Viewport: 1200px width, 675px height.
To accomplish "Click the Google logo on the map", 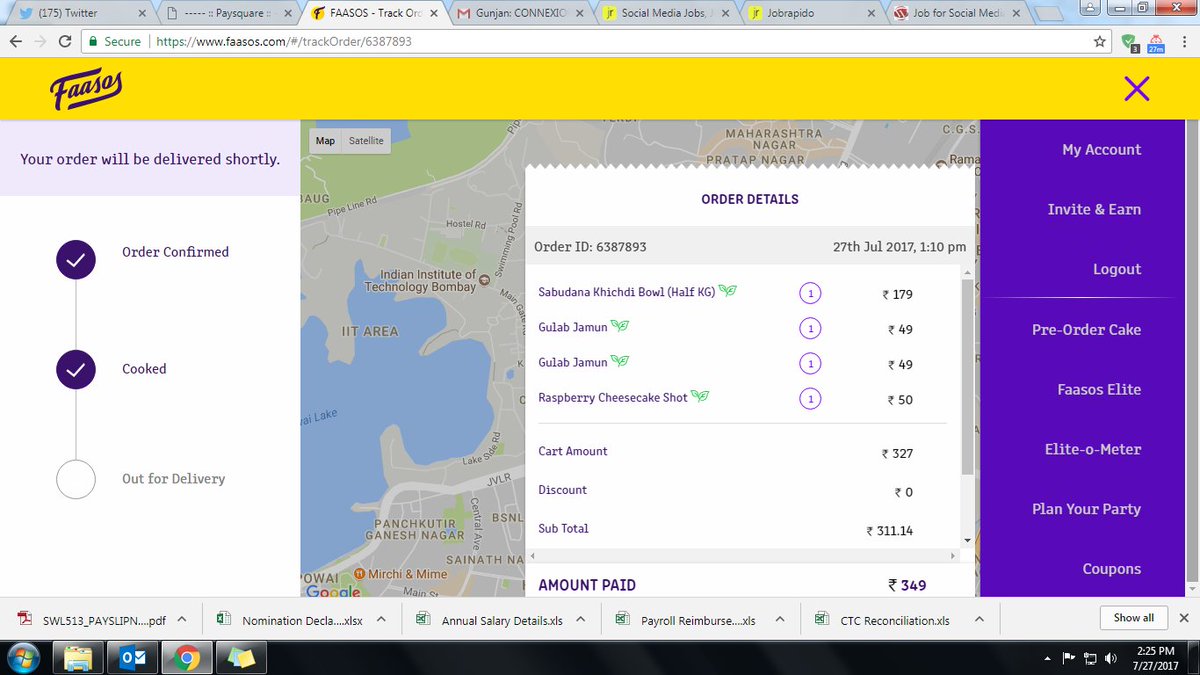I will (332, 591).
